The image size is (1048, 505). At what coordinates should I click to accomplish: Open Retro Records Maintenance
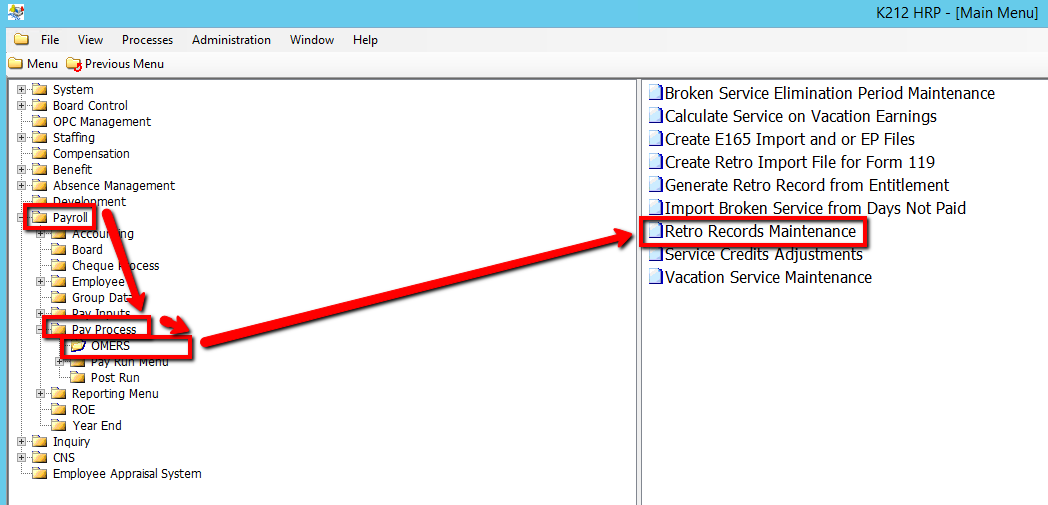click(x=760, y=231)
